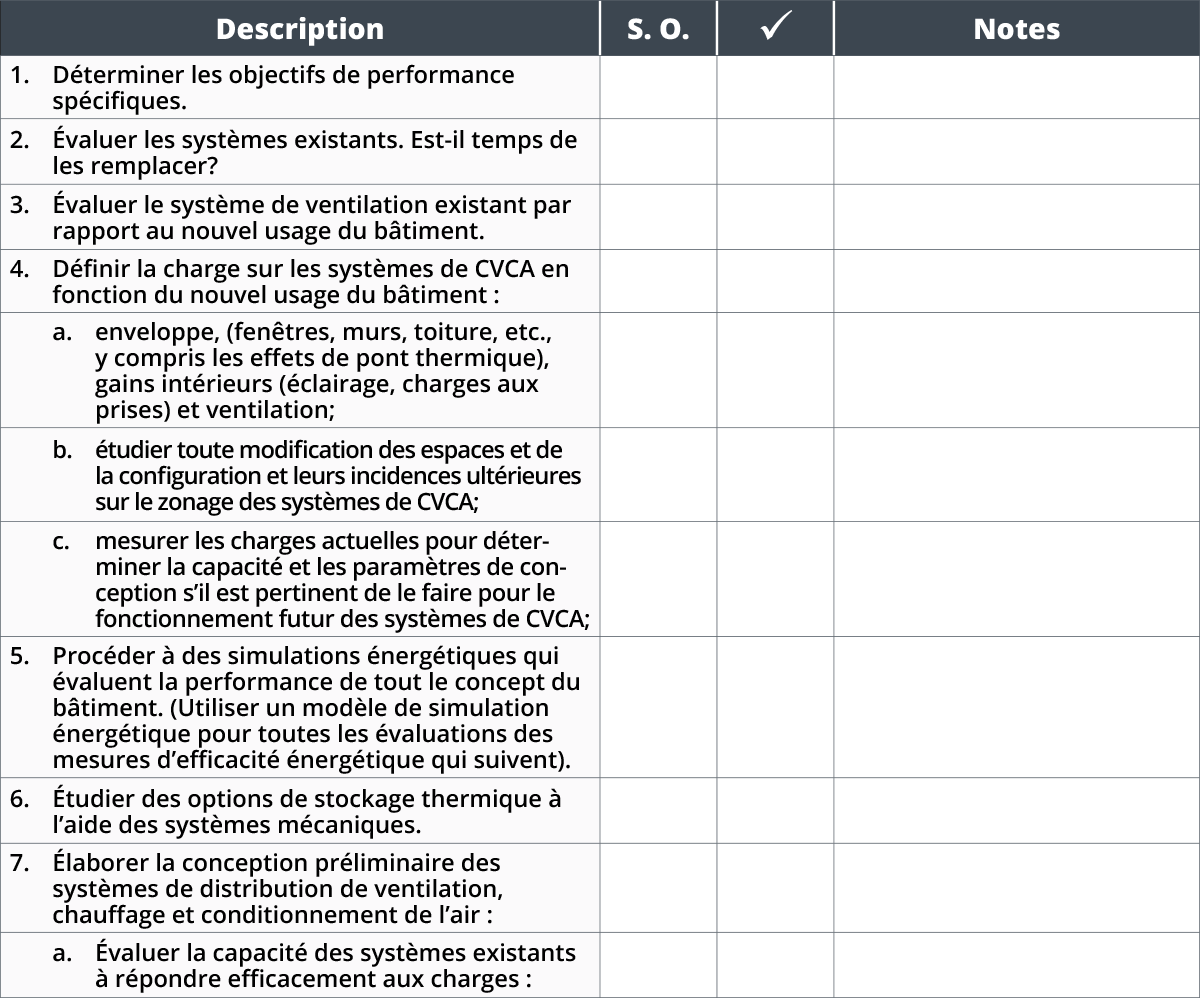The height and width of the screenshot is (998, 1200).
Task: Click Notes cell for 'Déterminer les objectifs' row
Action: click(1017, 88)
